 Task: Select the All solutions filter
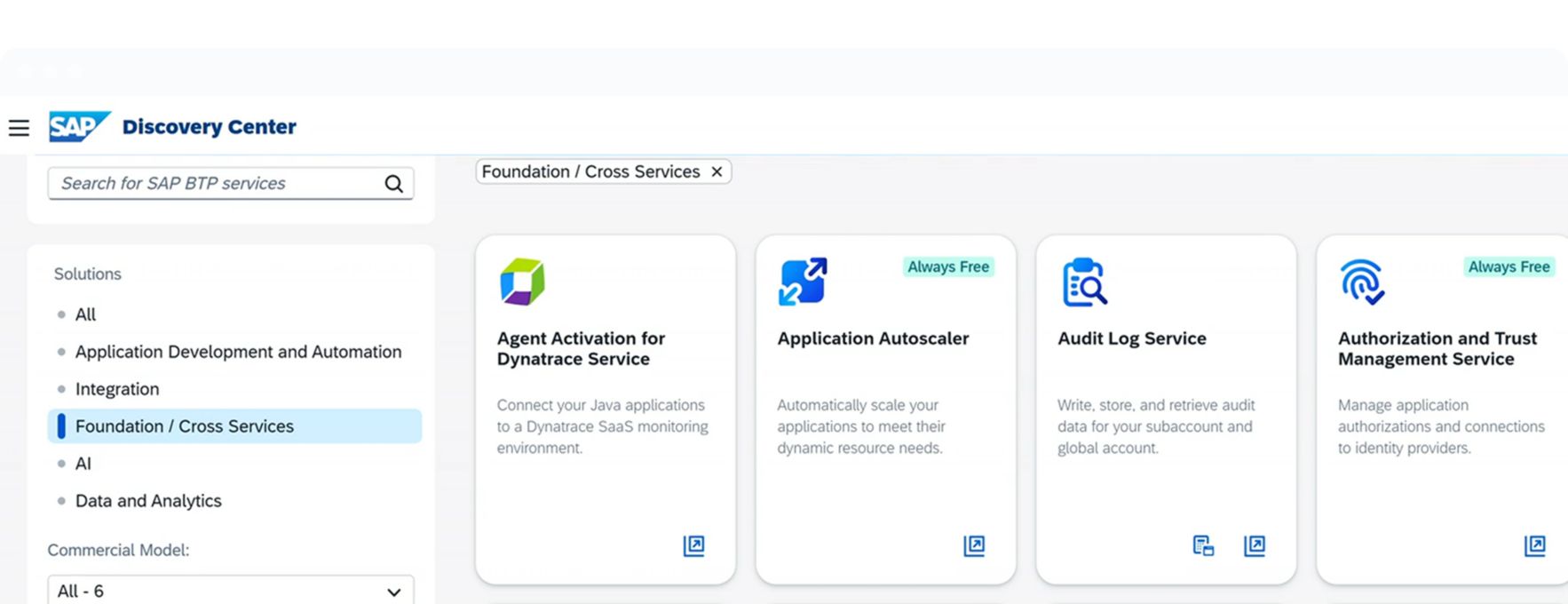(x=85, y=314)
